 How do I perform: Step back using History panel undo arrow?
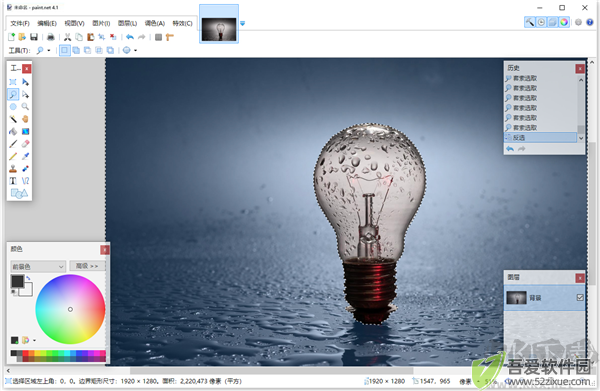click(x=510, y=149)
